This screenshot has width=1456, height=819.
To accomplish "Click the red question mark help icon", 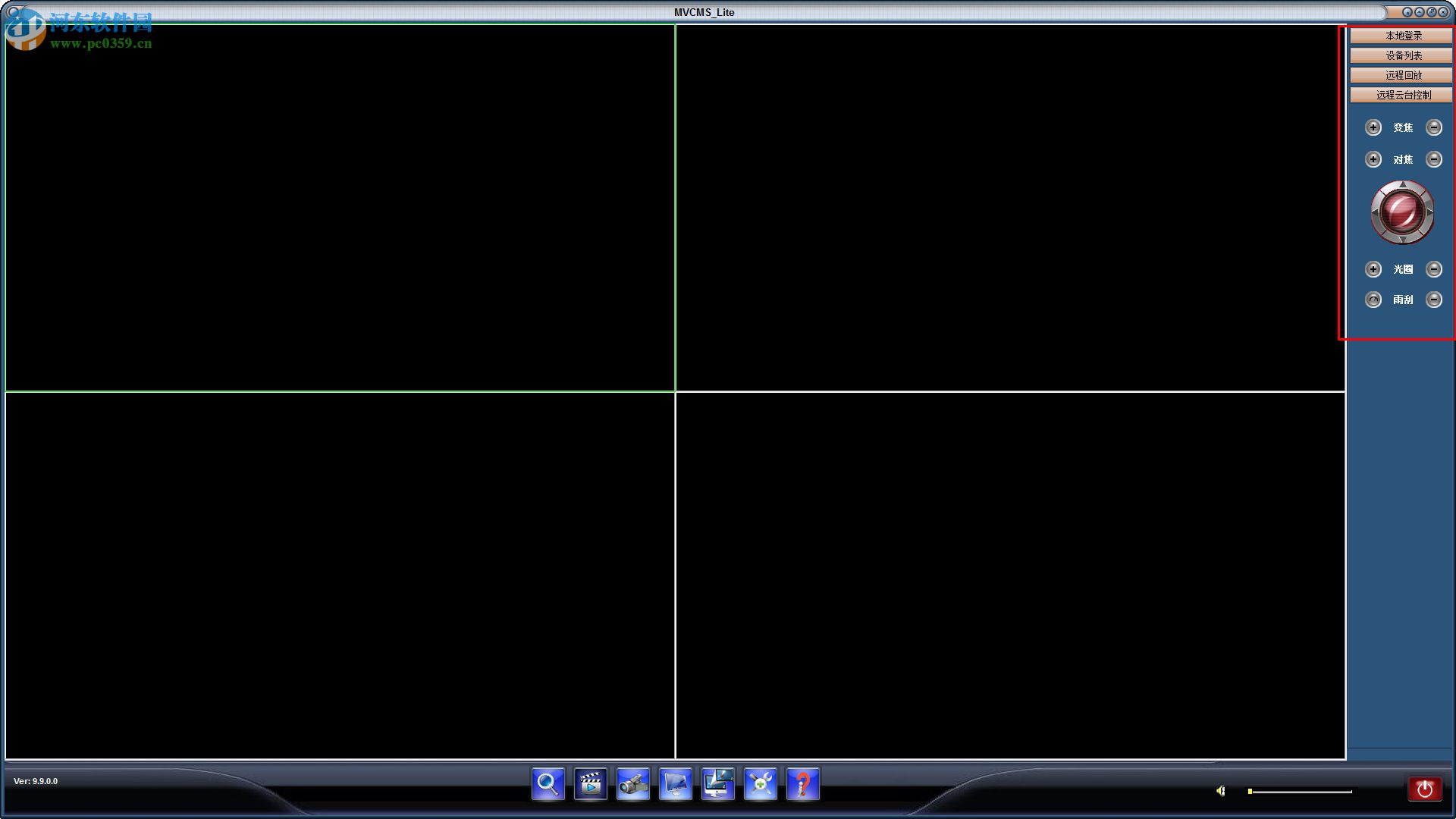I will pos(802,784).
